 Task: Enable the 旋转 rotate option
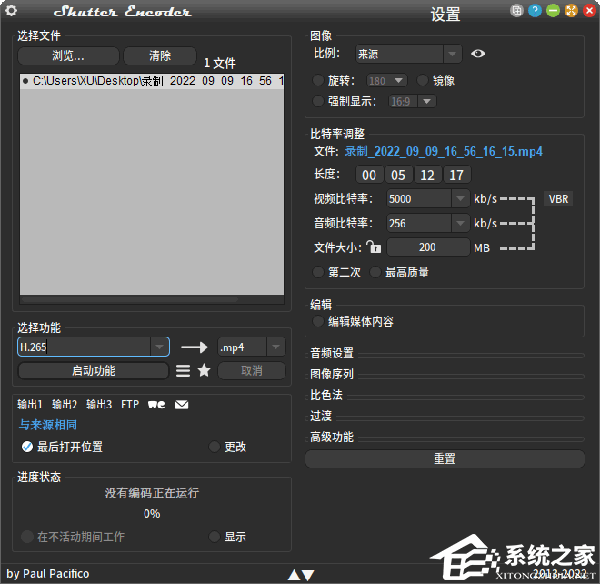[318, 81]
